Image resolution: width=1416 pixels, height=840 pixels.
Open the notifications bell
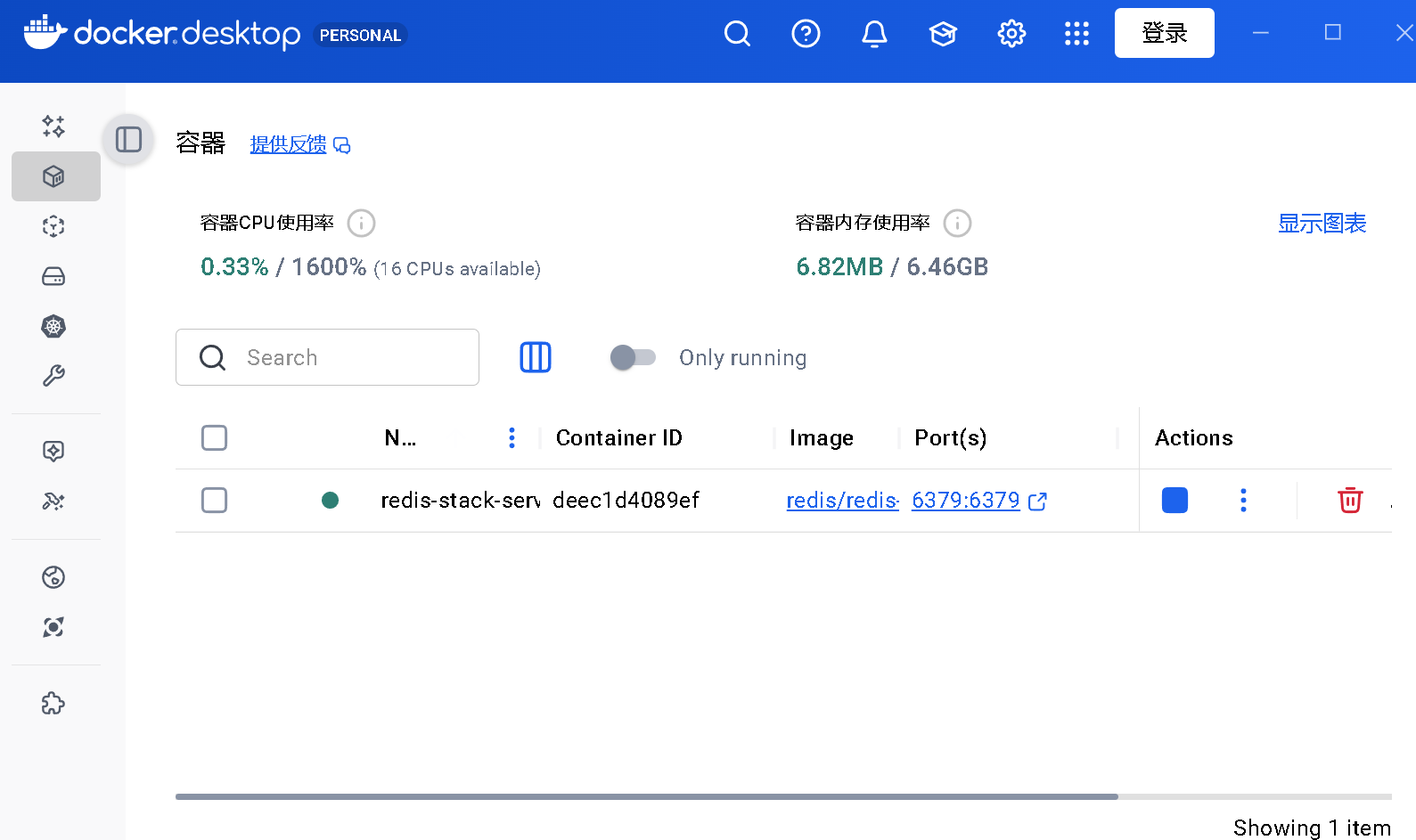tap(874, 34)
